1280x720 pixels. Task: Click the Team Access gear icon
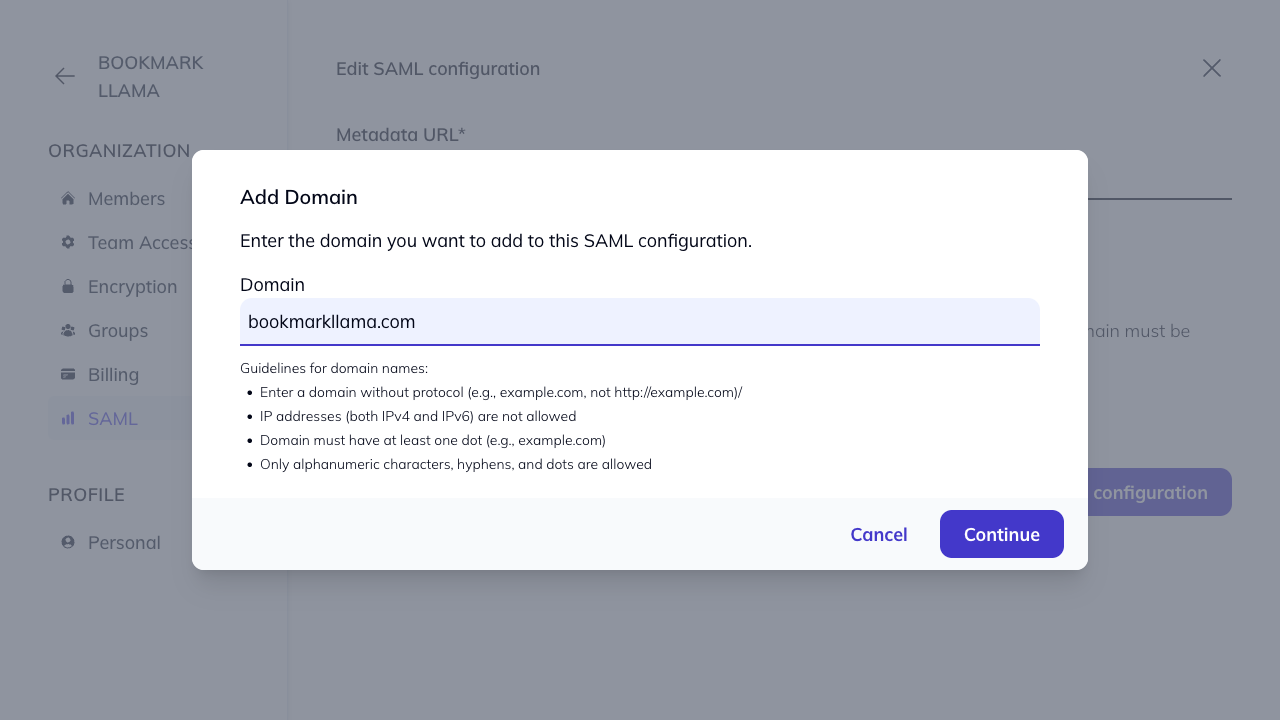click(x=66, y=242)
